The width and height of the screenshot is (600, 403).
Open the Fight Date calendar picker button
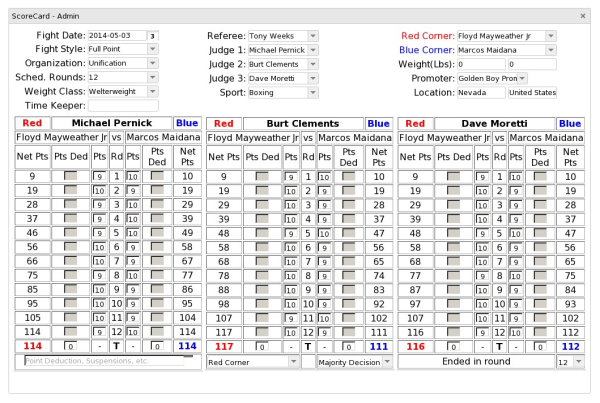153,36
